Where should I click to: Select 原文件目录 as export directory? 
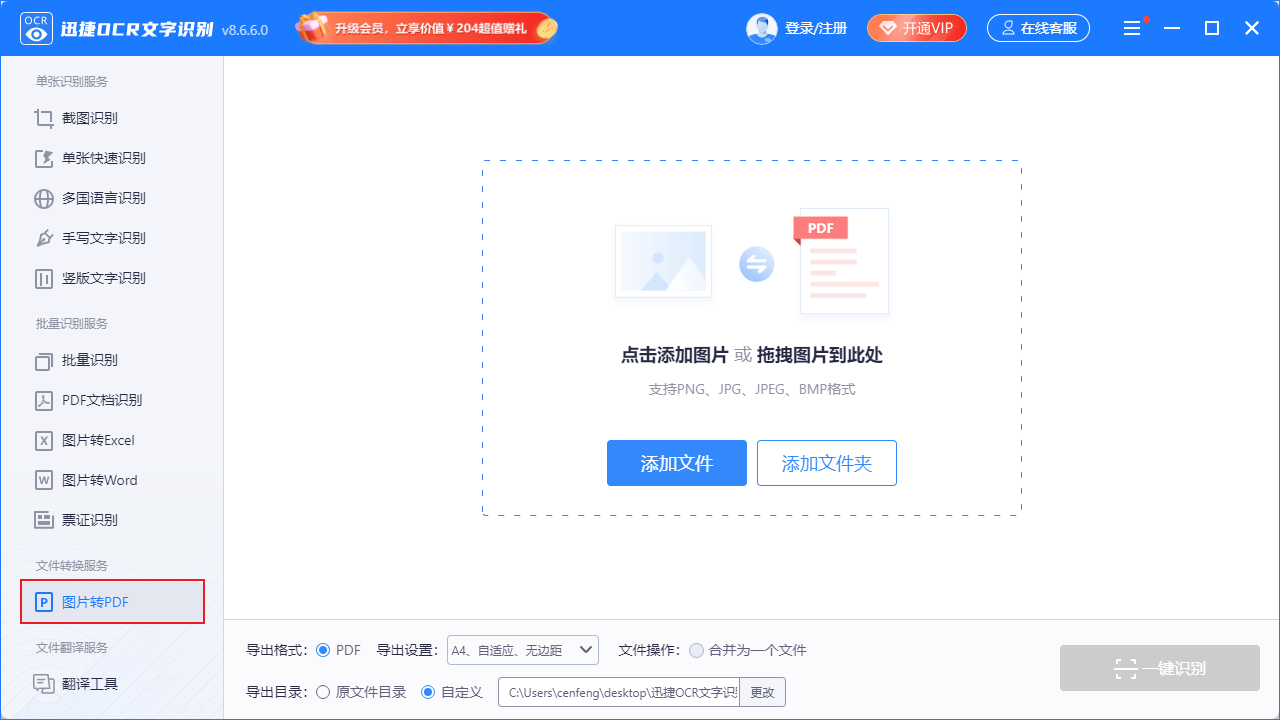click(323, 692)
